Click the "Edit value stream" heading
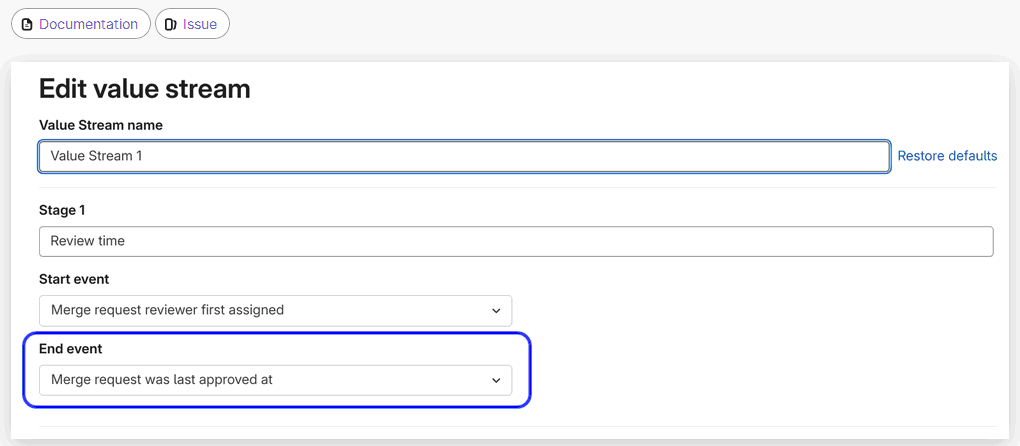Viewport: 1020px width, 446px height. (144, 89)
